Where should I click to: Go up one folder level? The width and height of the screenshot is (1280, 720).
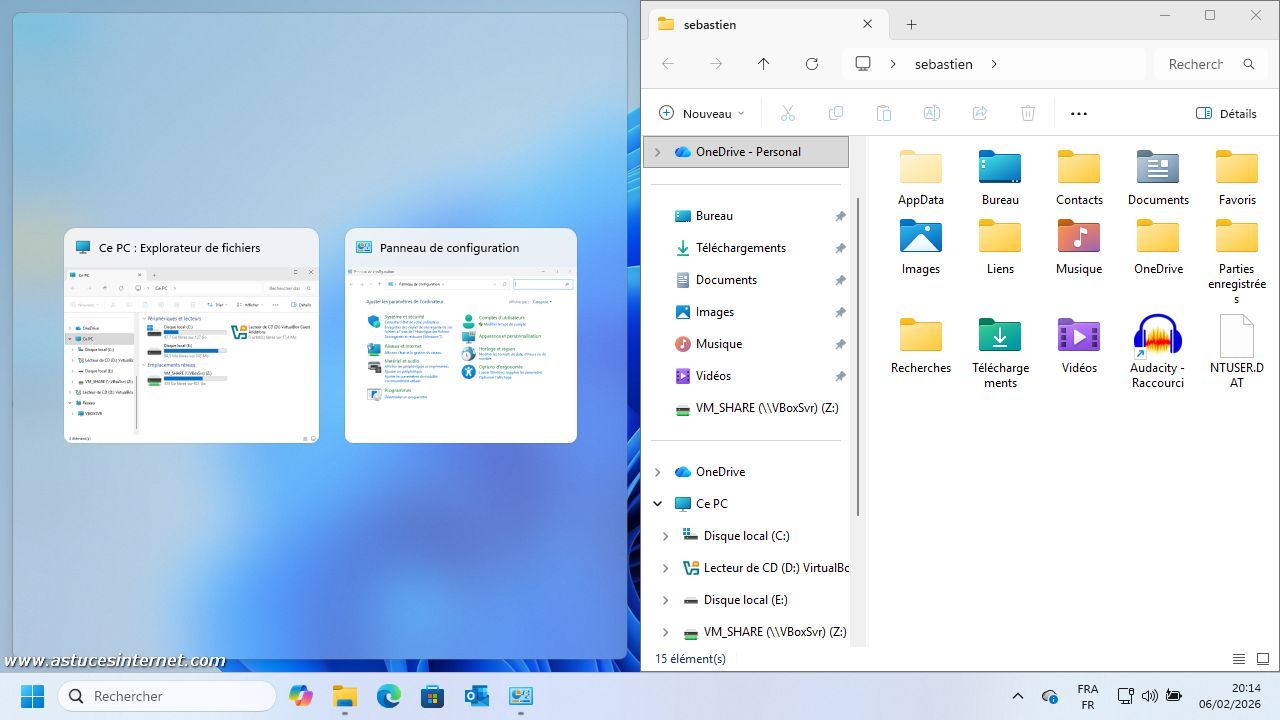tap(764, 64)
